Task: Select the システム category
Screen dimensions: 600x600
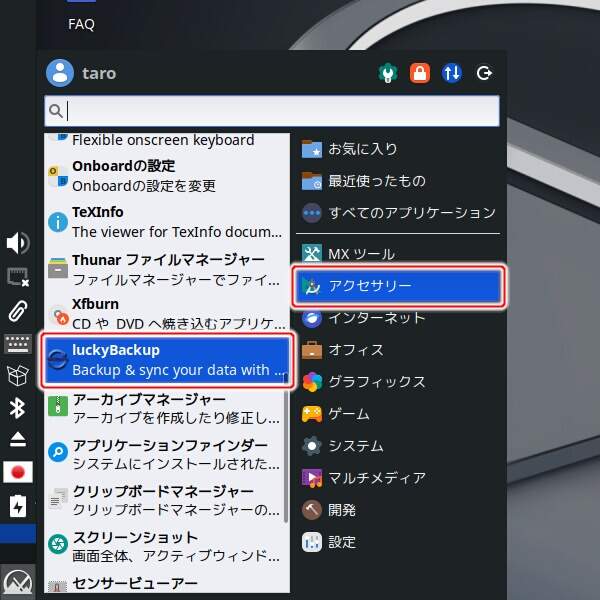Action: pos(398,446)
